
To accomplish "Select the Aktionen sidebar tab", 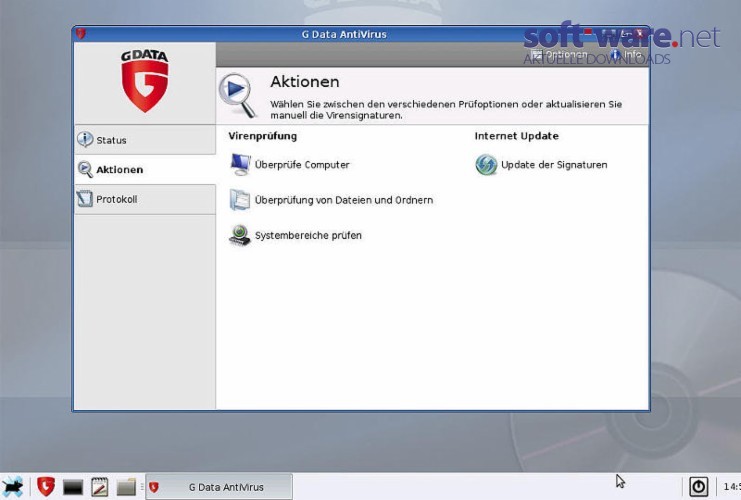I will click(x=145, y=169).
